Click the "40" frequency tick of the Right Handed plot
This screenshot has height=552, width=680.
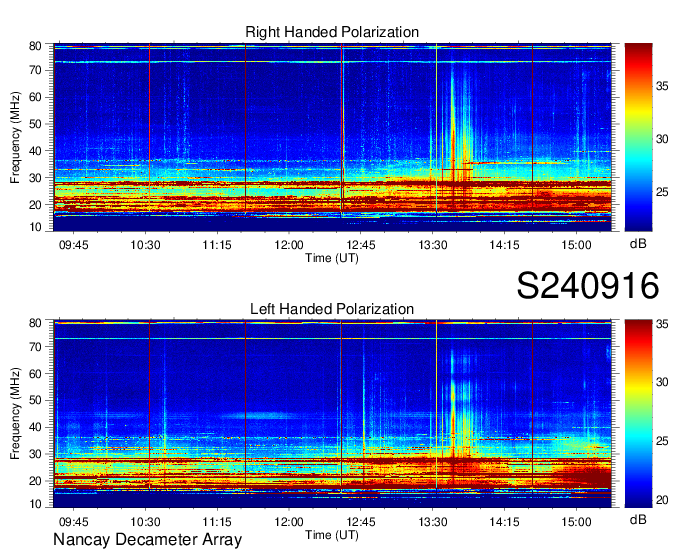click(35, 151)
